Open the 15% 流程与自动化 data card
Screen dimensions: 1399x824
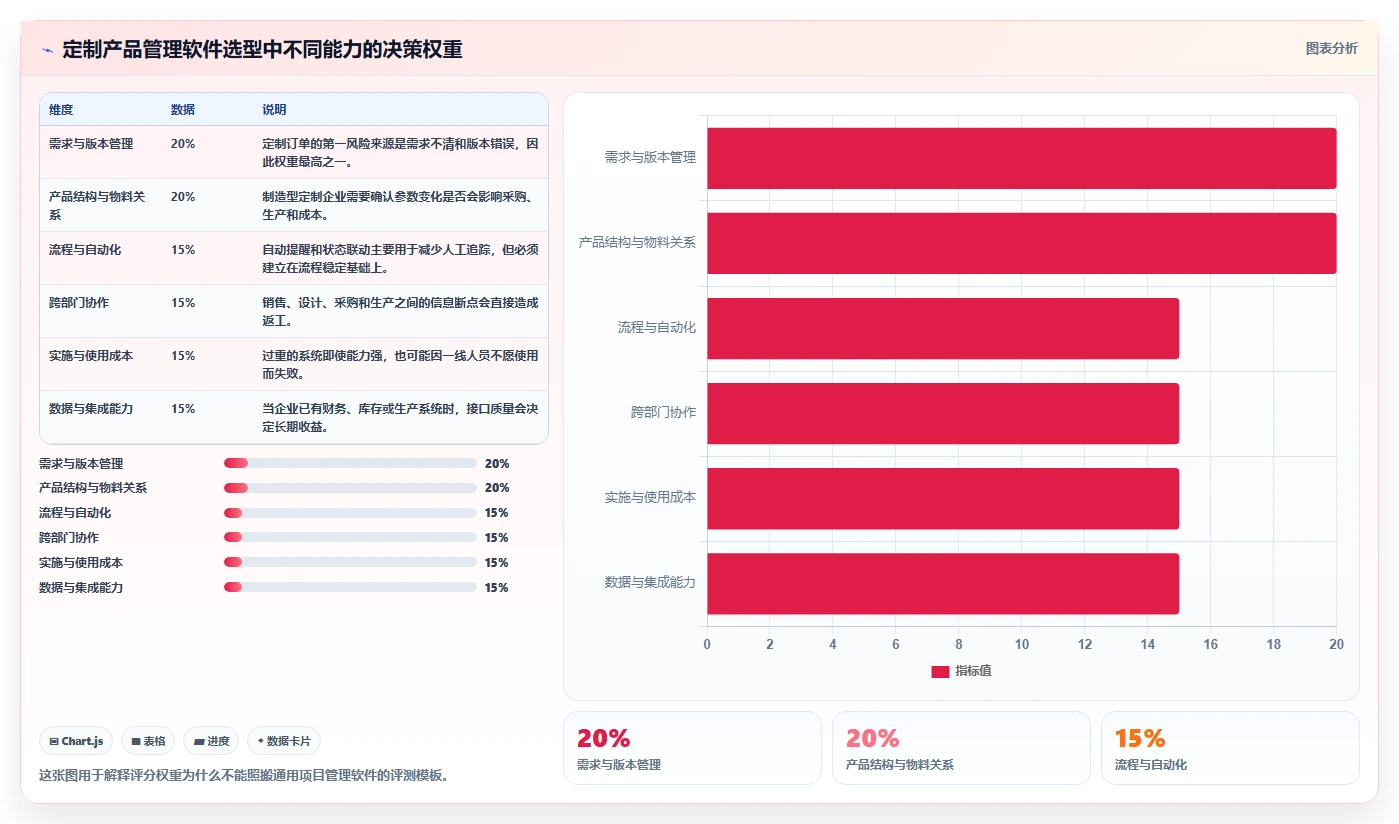[x=1230, y=748]
